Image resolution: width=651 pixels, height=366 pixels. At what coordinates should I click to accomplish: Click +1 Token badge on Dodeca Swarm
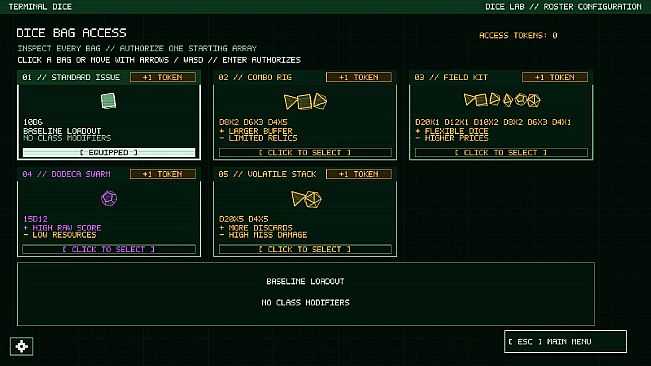click(x=163, y=174)
